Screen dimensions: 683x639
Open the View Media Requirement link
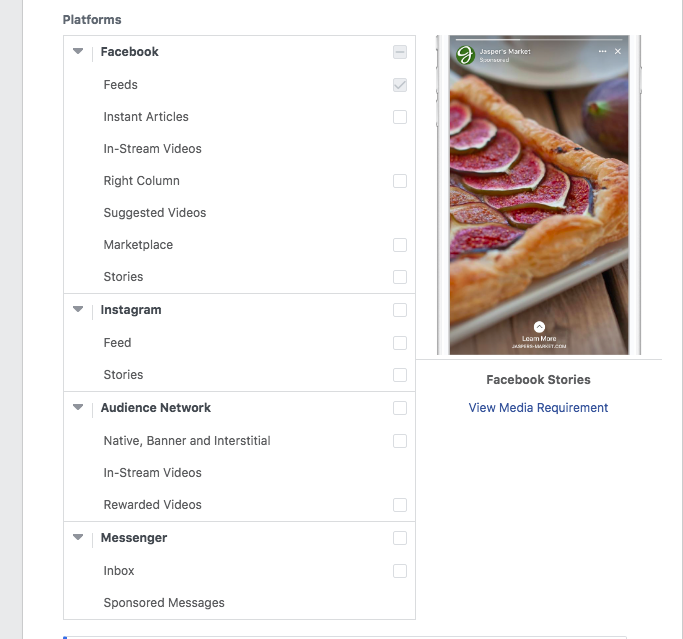click(x=538, y=408)
